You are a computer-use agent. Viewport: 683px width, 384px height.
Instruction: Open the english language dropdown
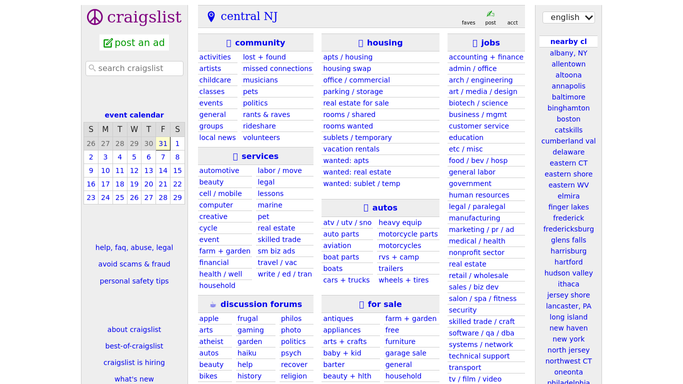click(x=568, y=17)
